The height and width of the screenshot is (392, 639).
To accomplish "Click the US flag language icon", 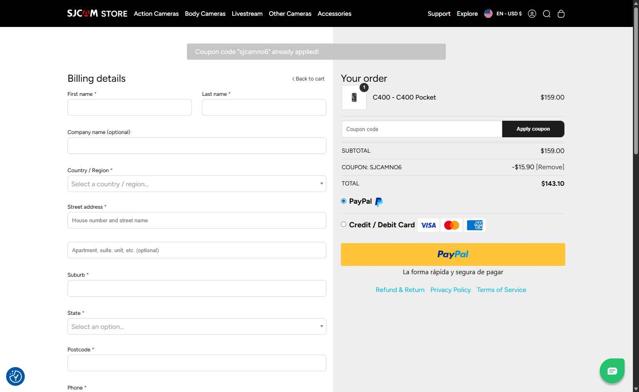I will coord(488,14).
